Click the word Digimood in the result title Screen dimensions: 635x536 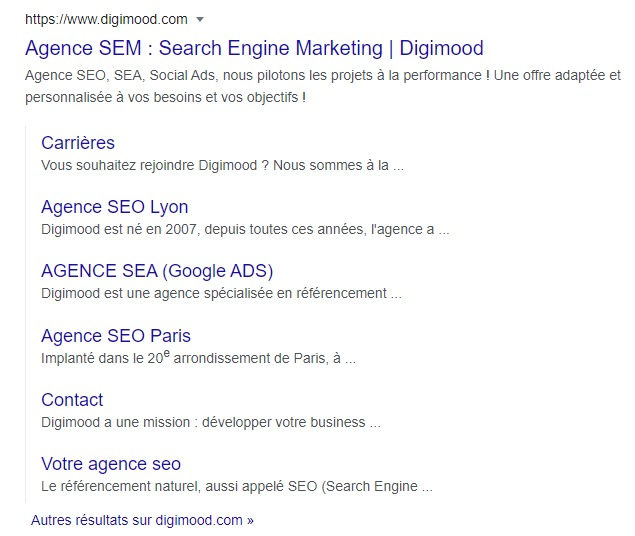(x=441, y=48)
